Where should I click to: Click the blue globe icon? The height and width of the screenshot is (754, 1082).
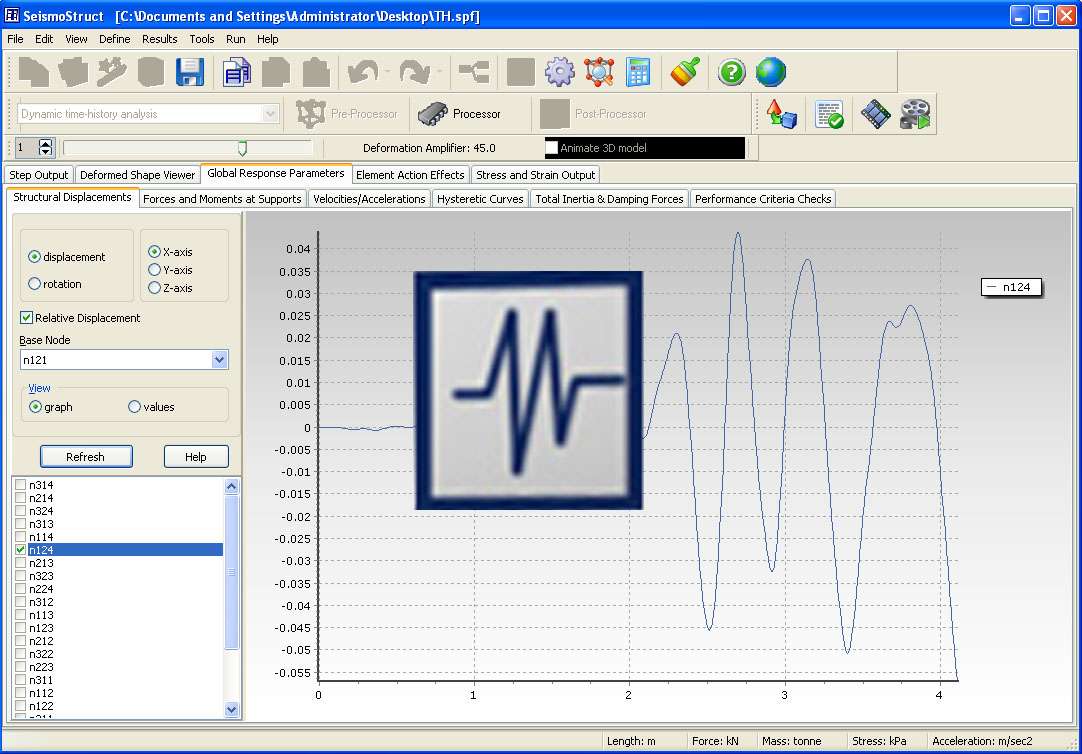[x=771, y=72]
